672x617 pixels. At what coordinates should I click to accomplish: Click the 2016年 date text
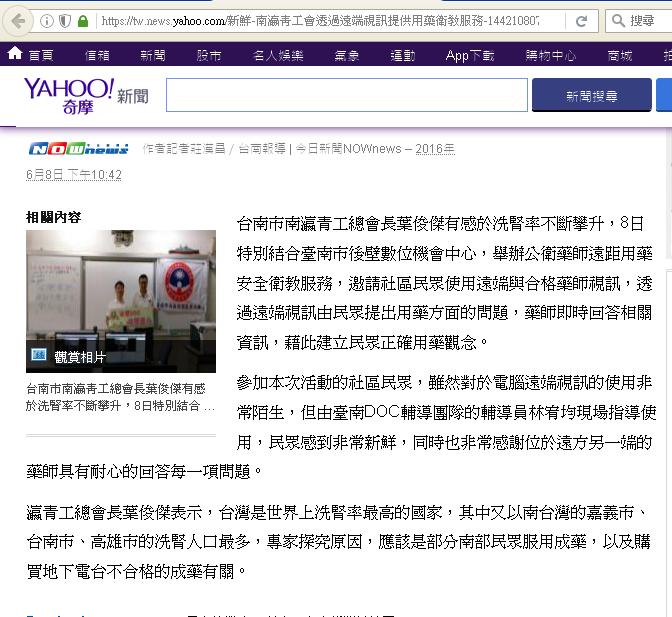[435, 149]
